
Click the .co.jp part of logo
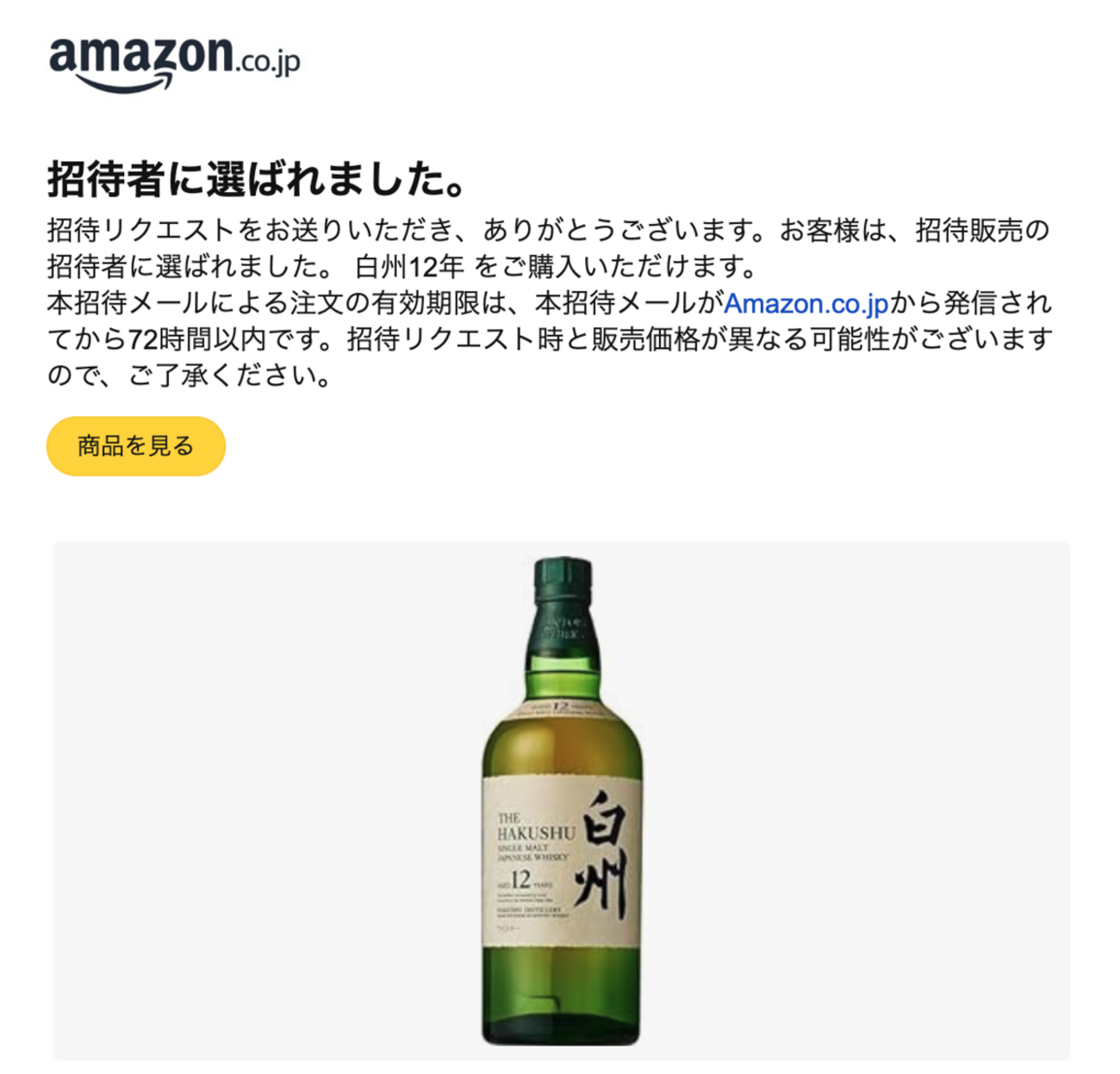coord(267,62)
